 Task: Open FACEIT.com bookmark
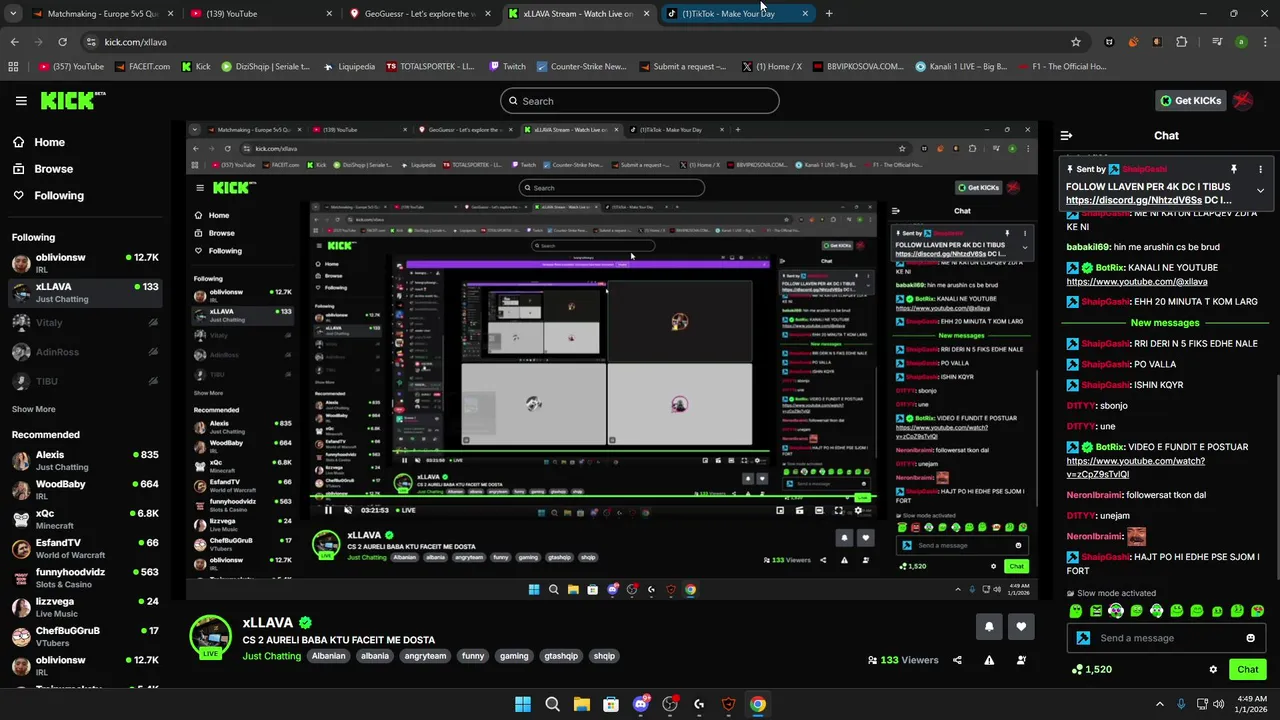pos(142,67)
